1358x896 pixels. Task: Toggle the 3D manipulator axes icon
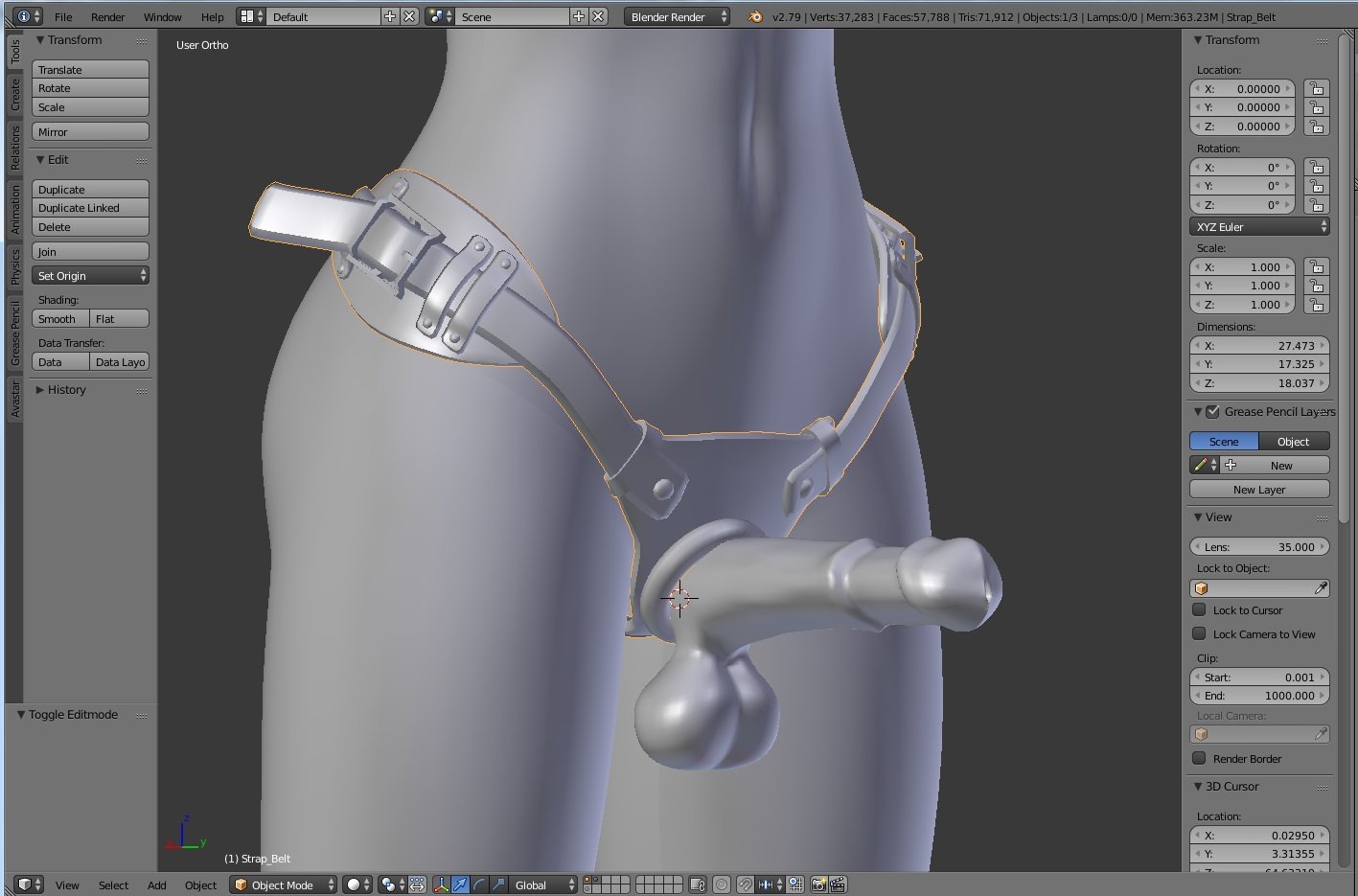pyautogui.click(x=441, y=885)
